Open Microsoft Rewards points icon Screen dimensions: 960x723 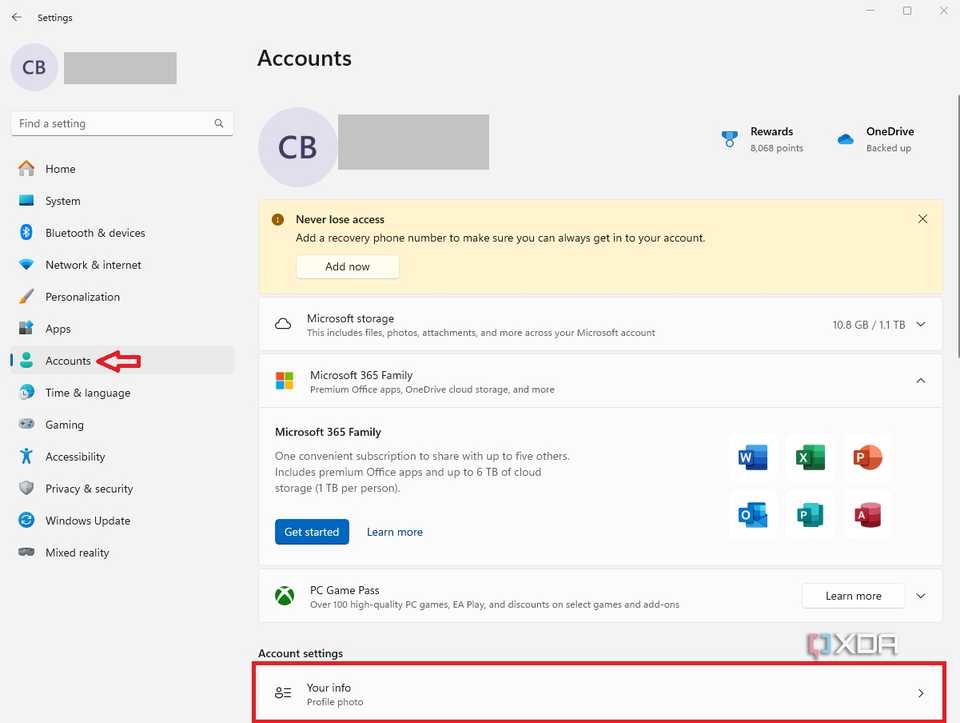pyautogui.click(x=730, y=139)
